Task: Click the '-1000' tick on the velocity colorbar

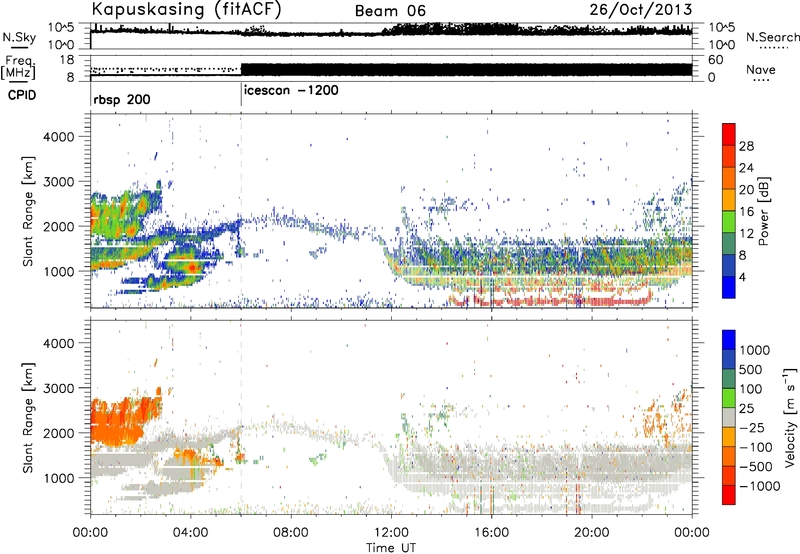Action: pos(759,486)
